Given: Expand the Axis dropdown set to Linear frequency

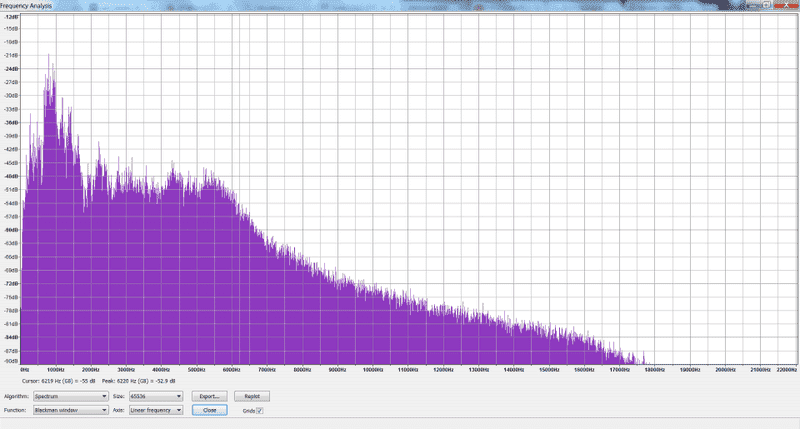Looking at the screenshot, I should click(155, 410).
